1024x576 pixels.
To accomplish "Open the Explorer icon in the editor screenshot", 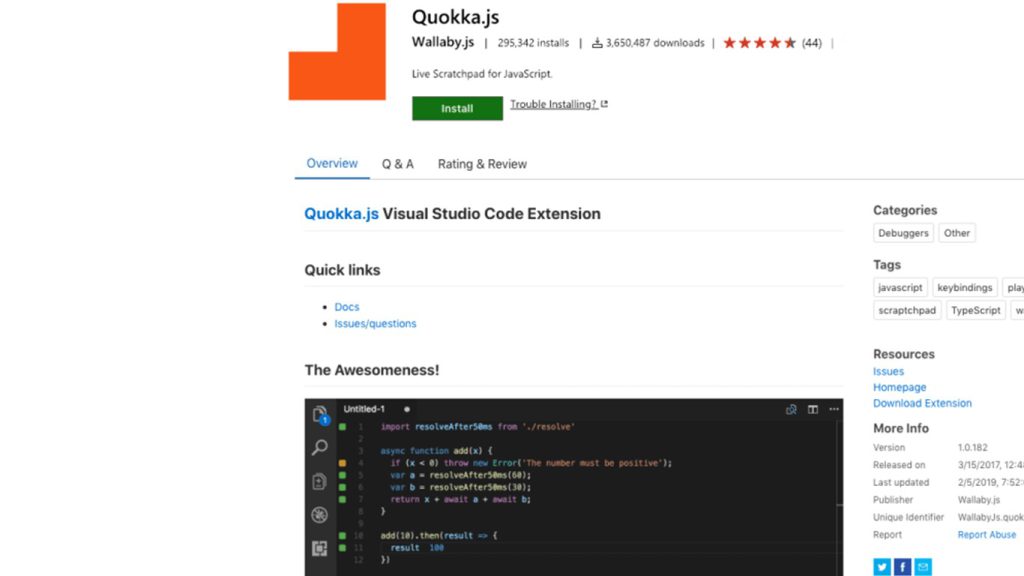I will (x=320, y=415).
